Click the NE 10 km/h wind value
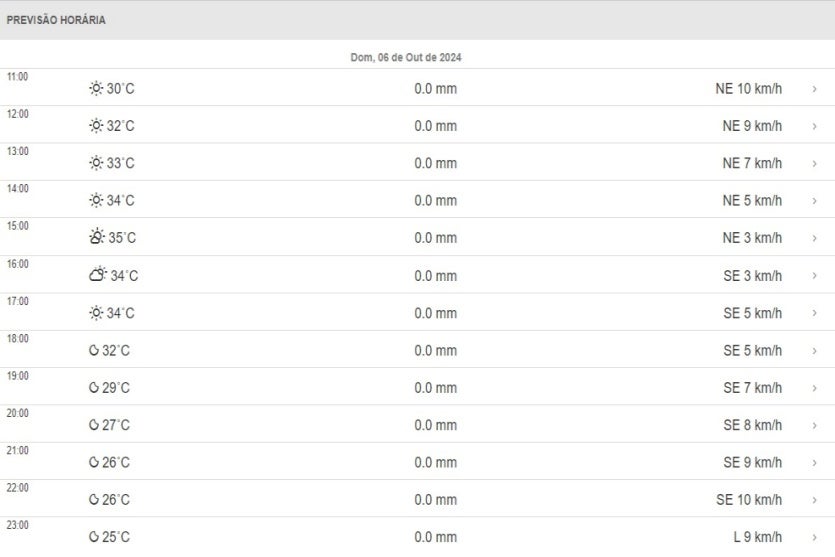 (748, 89)
